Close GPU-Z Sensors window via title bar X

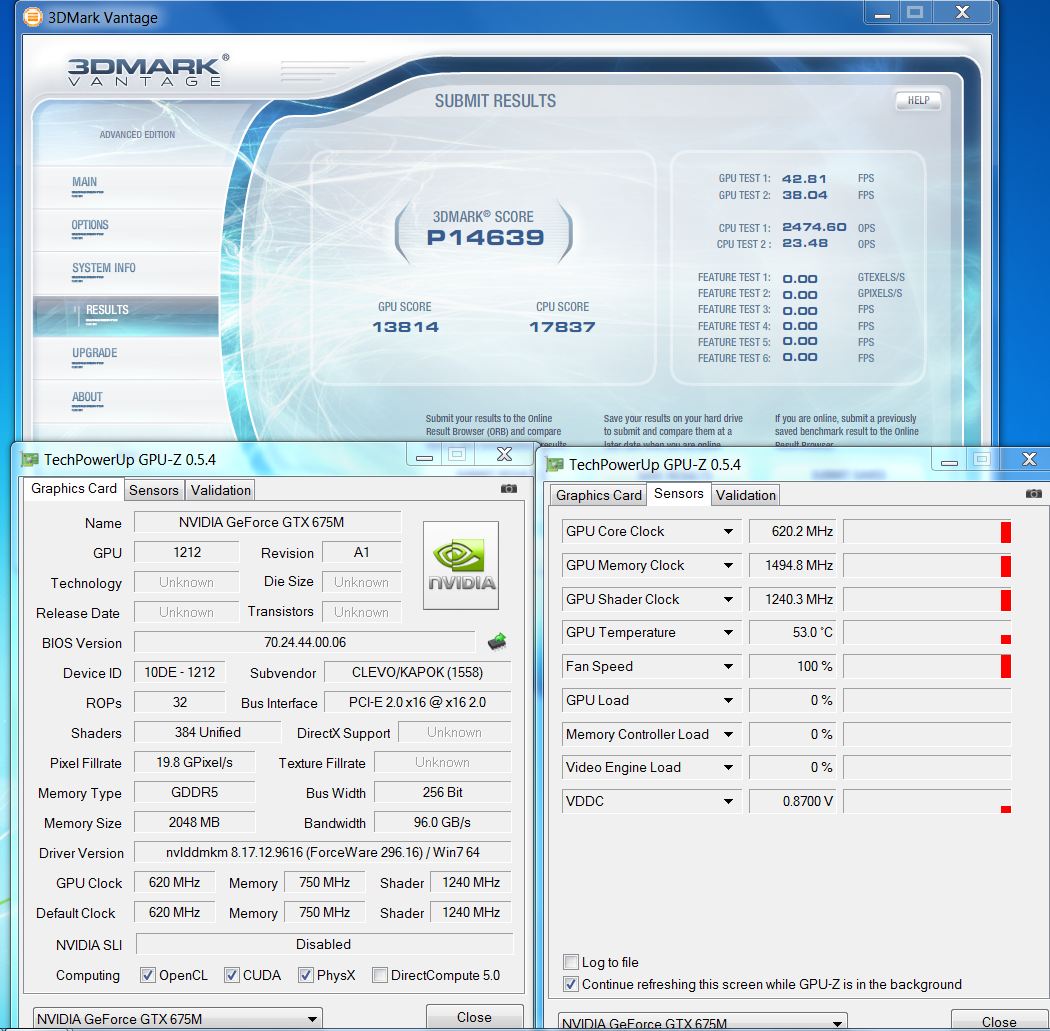coord(1029,460)
